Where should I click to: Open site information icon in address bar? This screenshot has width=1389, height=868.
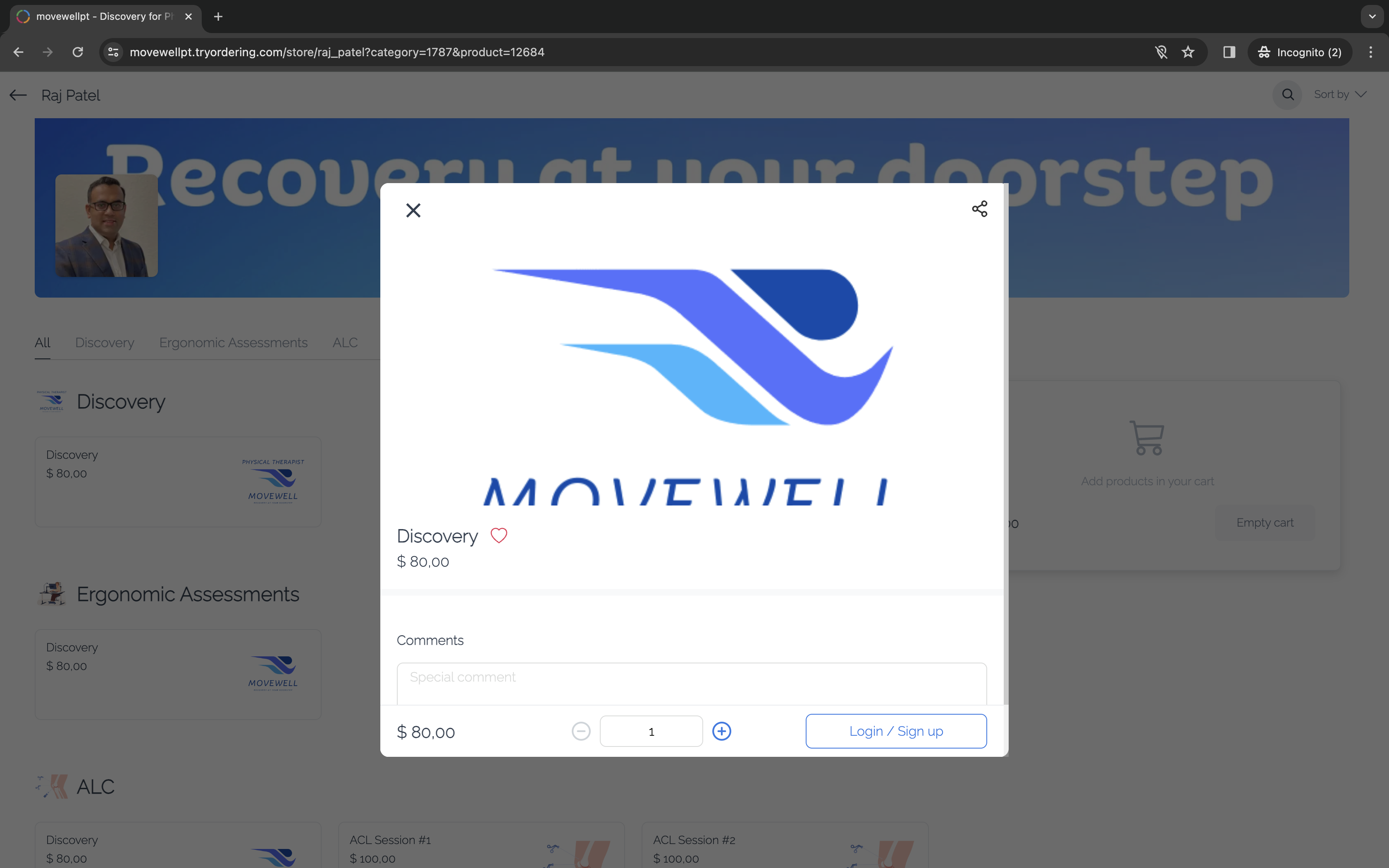pos(114,52)
